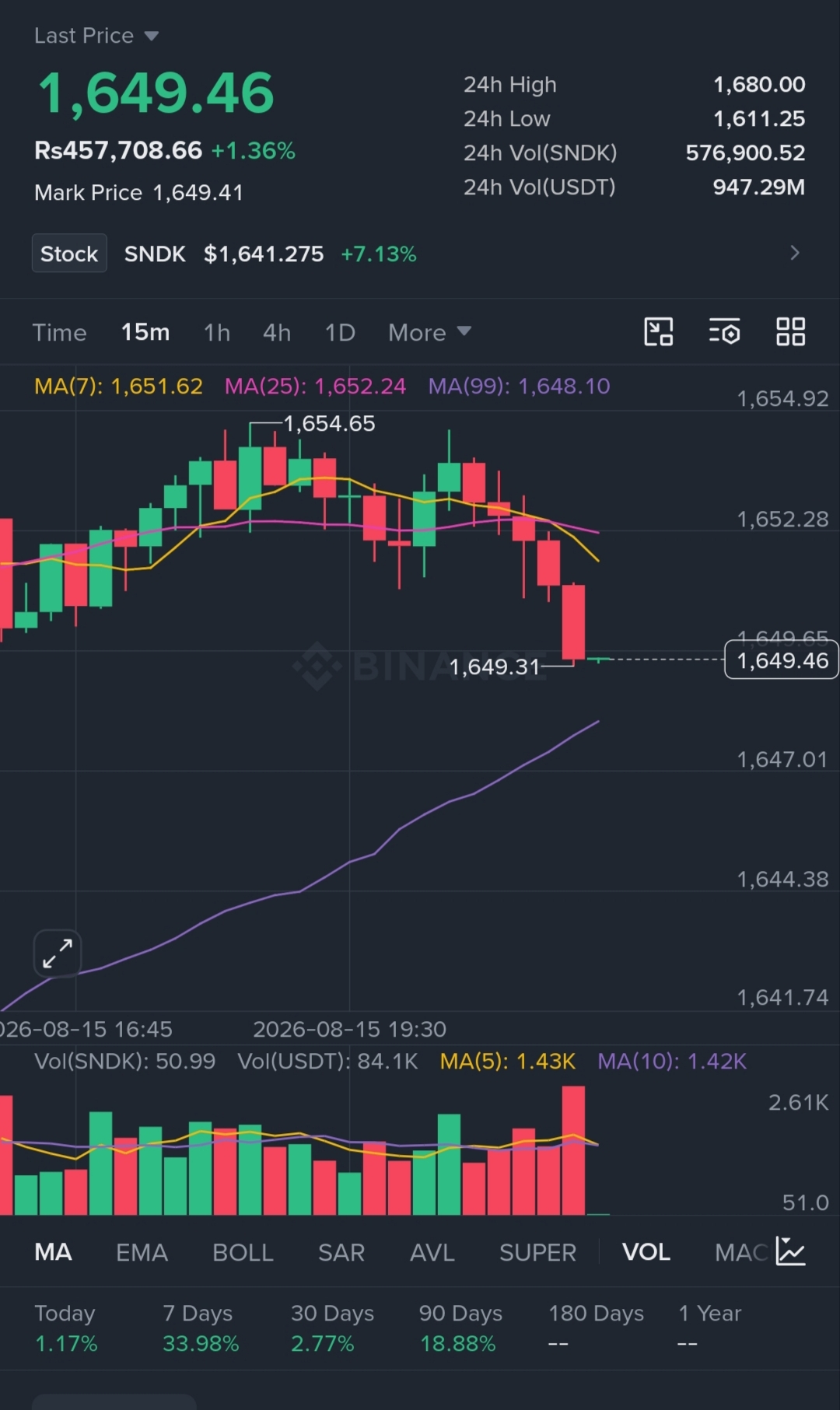Tap the Today 1.17% performance
Image resolution: width=840 pixels, height=1410 pixels.
tap(66, 1328)
